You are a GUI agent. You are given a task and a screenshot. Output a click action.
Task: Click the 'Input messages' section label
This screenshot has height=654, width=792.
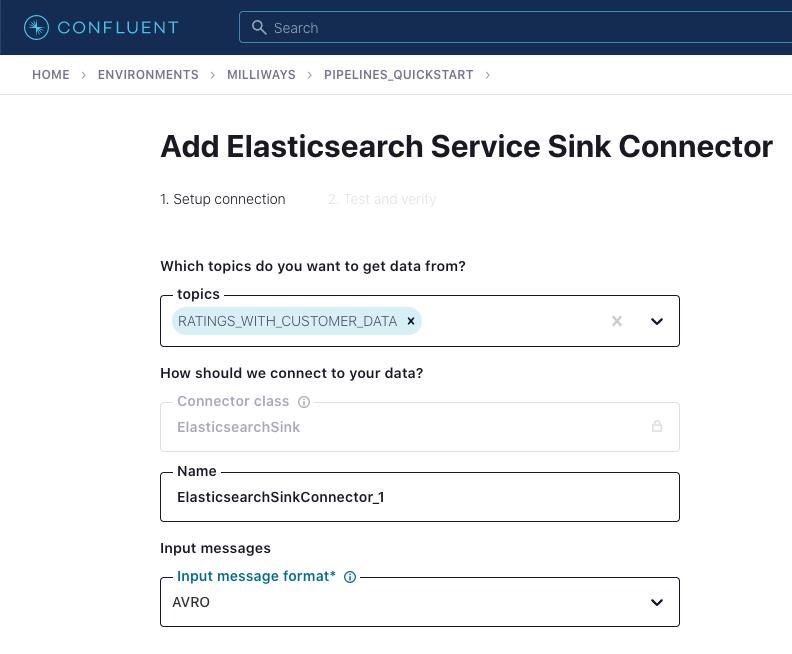click(x=215, y=548)
